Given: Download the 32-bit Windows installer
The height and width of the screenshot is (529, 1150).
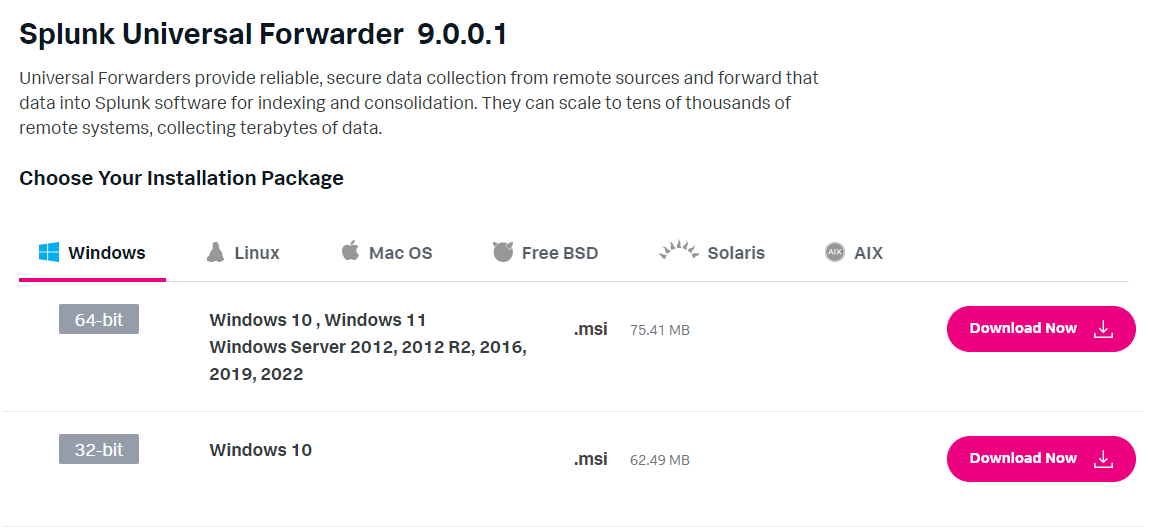Looking at the screenshot, I should [1041, 459].
